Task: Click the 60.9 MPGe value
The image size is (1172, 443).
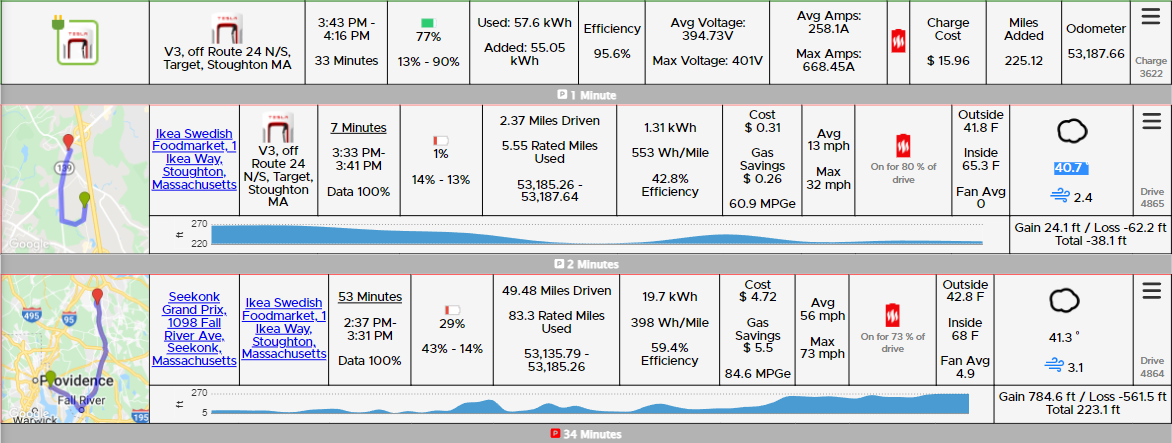Action: tap(762, 203)
